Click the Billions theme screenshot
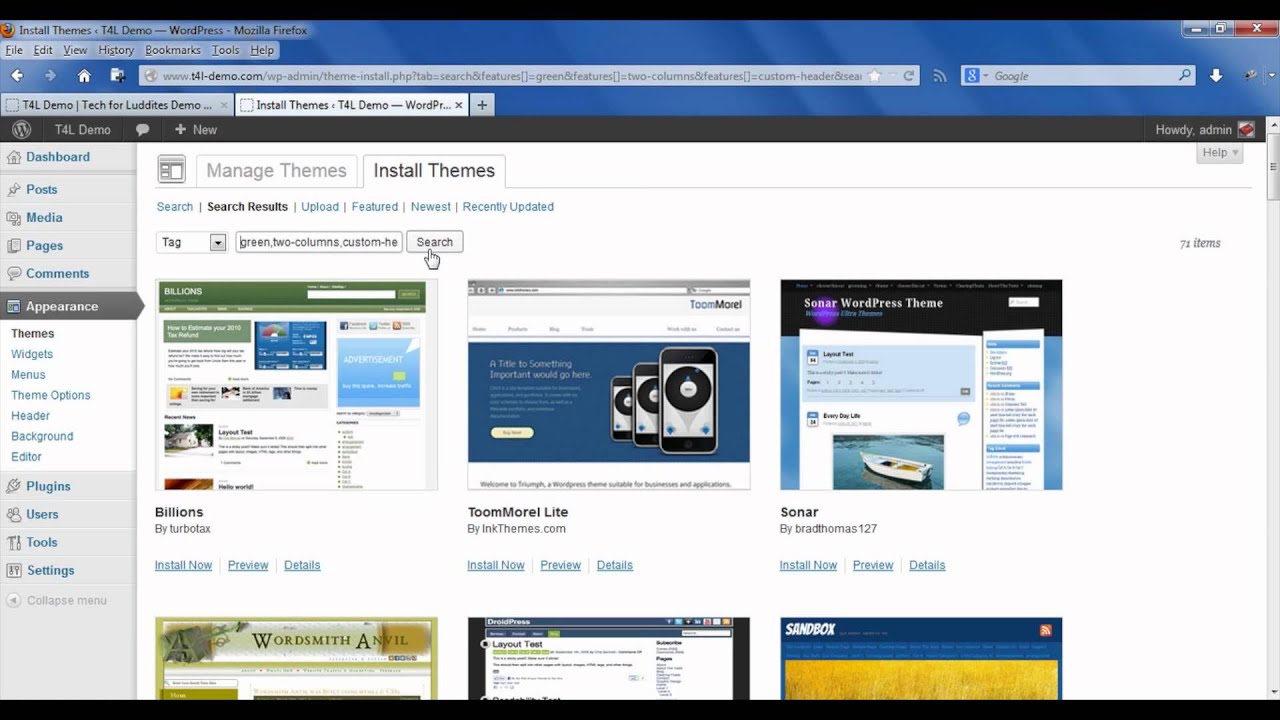Viewport: 1280px width, 720px height. pos(296,385)
